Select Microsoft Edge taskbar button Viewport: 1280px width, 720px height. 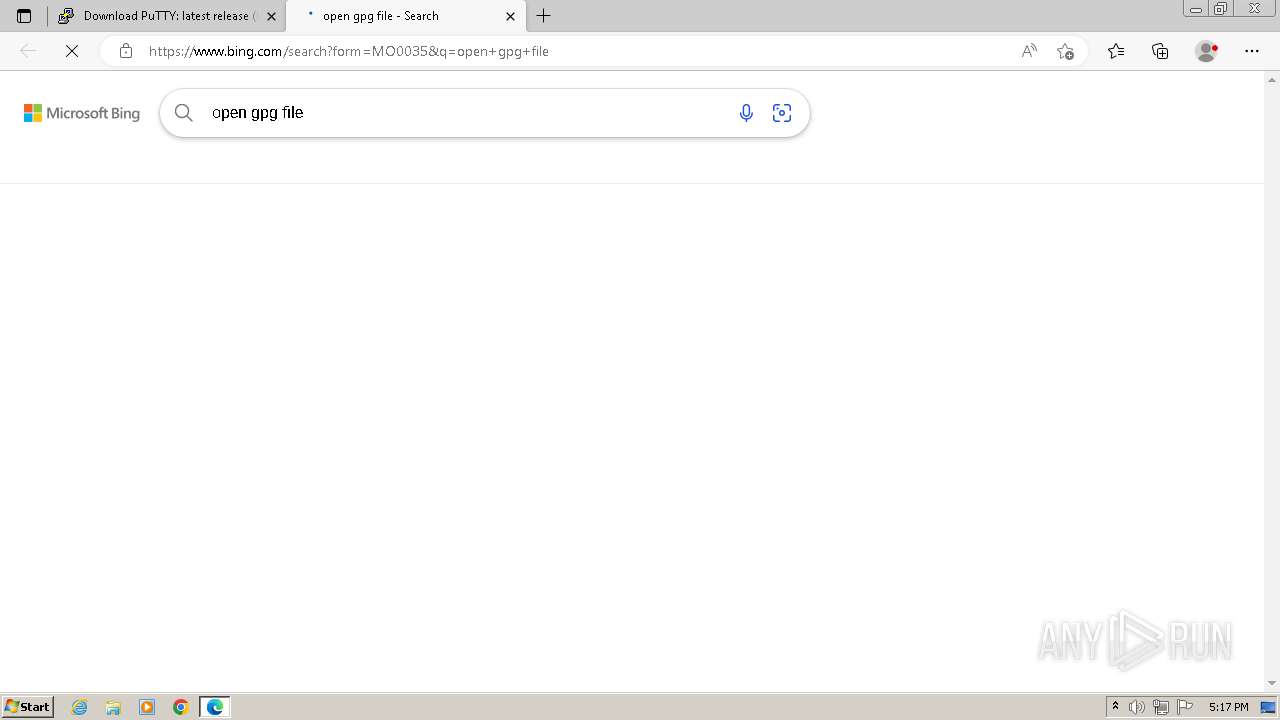point(215,707)
